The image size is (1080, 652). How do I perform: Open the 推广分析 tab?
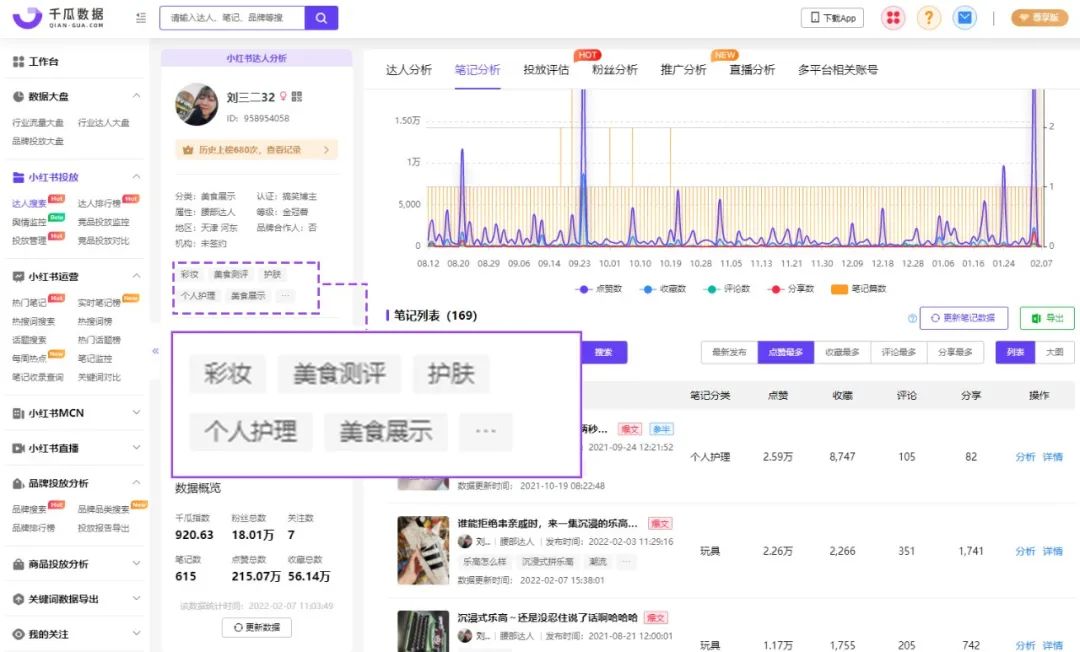pos(683,70)
